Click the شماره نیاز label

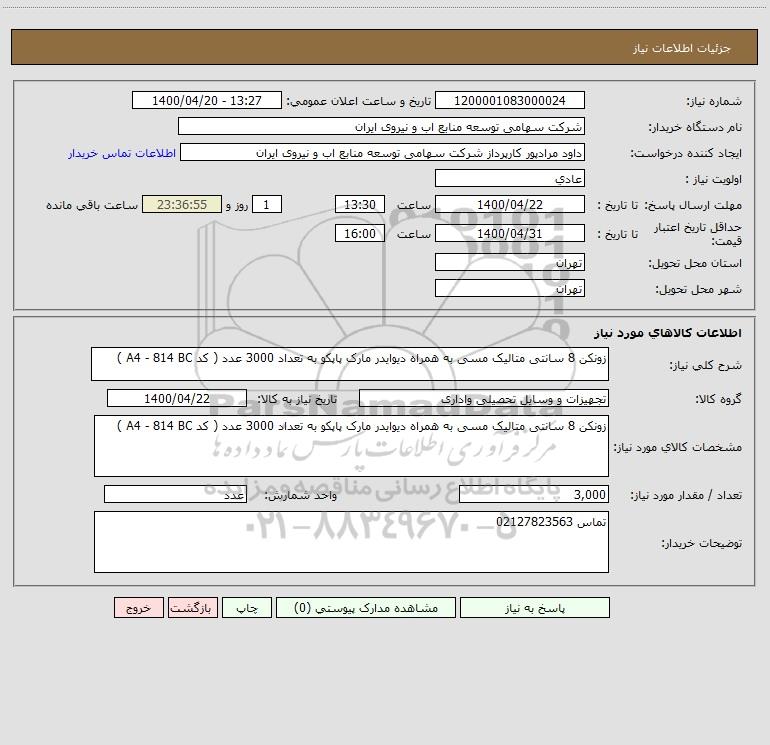714,101
